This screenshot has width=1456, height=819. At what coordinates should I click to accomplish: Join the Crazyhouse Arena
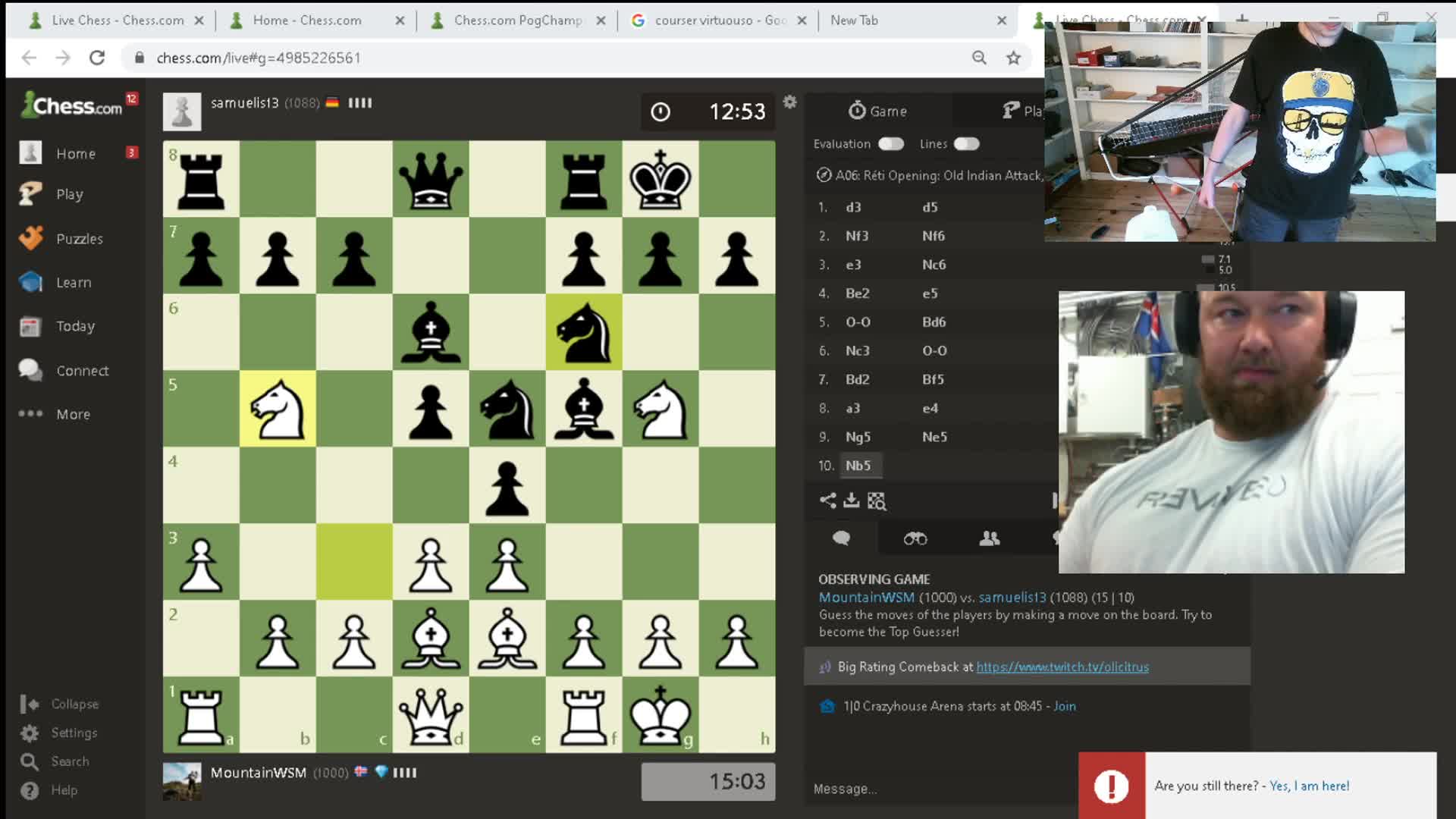coord(1064,706)
